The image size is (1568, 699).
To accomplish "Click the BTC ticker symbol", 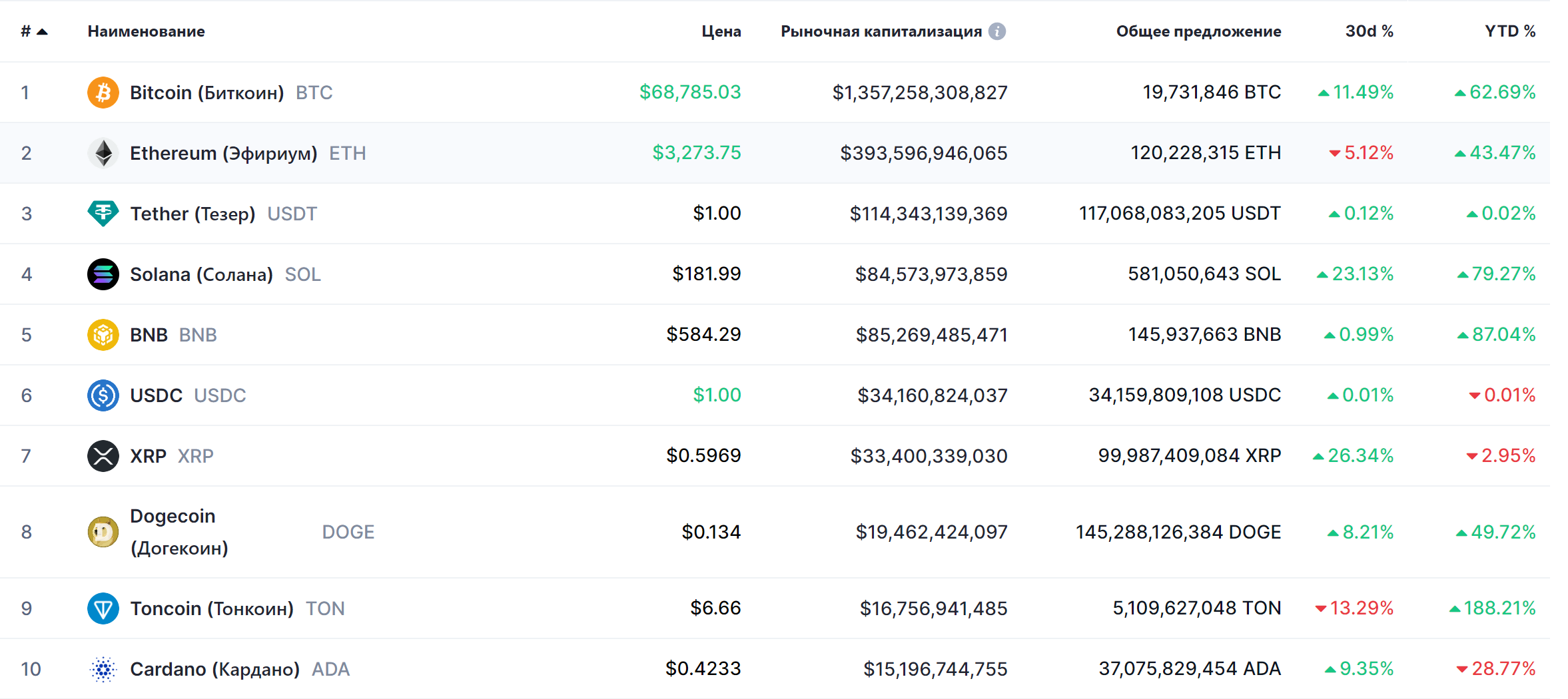I will [x=314, y=93].
